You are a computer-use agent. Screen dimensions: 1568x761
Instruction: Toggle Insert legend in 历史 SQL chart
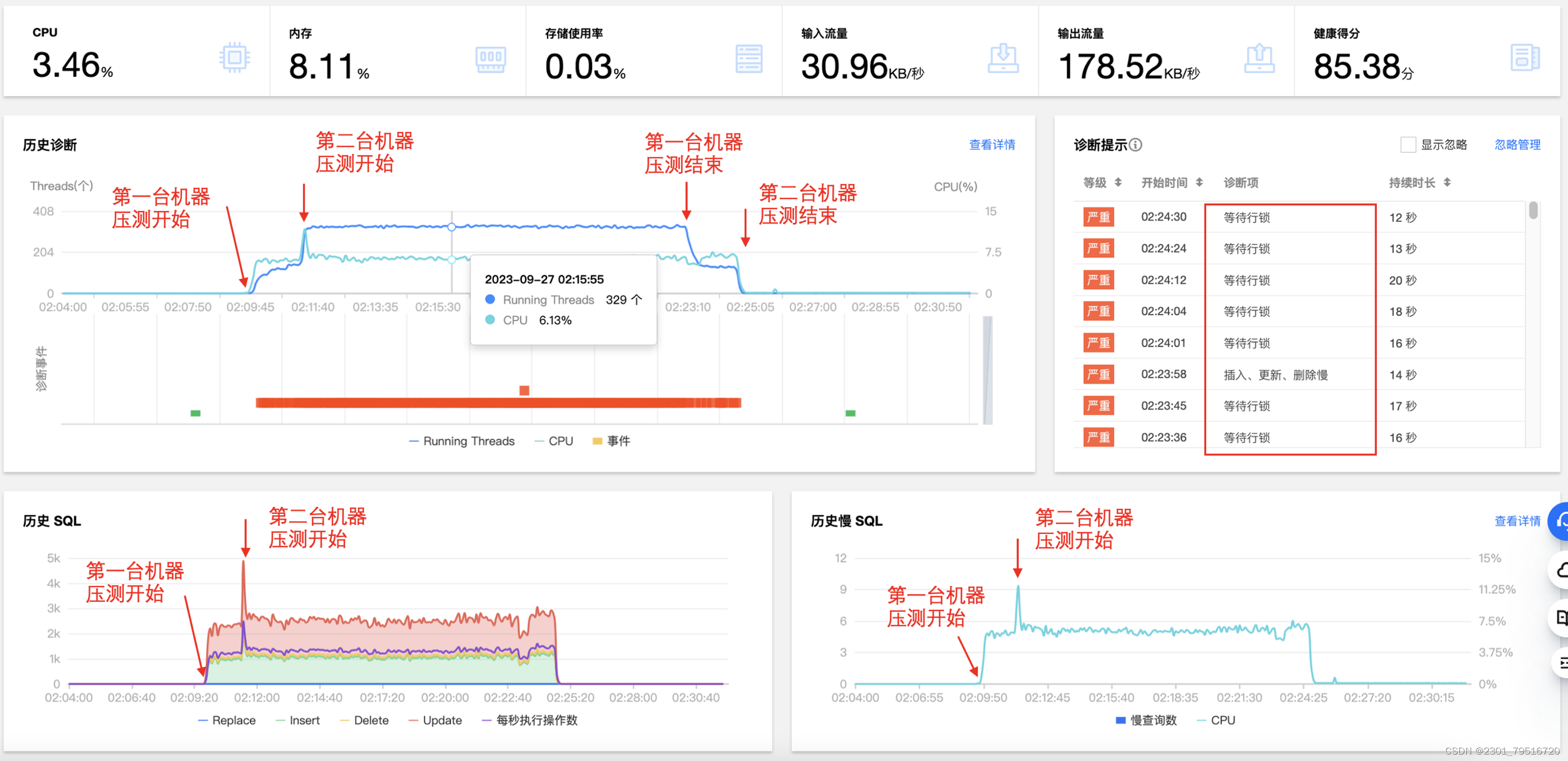click(x=297, y=720)
